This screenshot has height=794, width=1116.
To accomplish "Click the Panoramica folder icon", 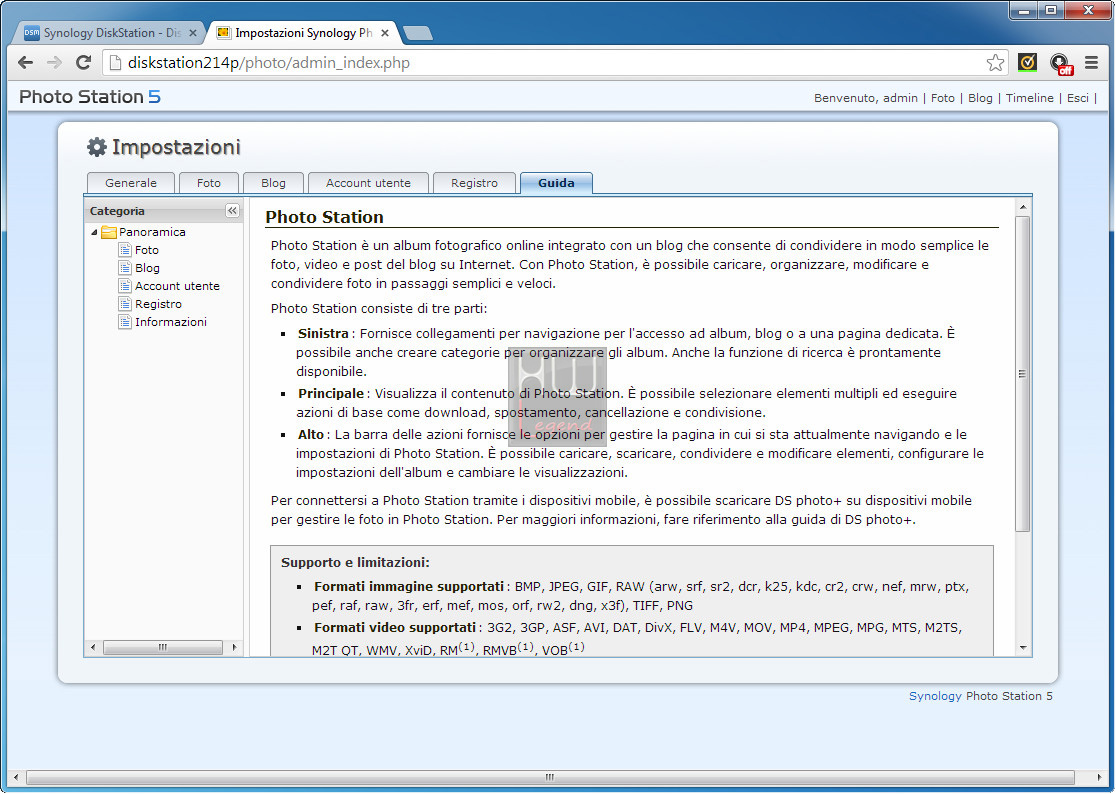I will tap(109, 232).
